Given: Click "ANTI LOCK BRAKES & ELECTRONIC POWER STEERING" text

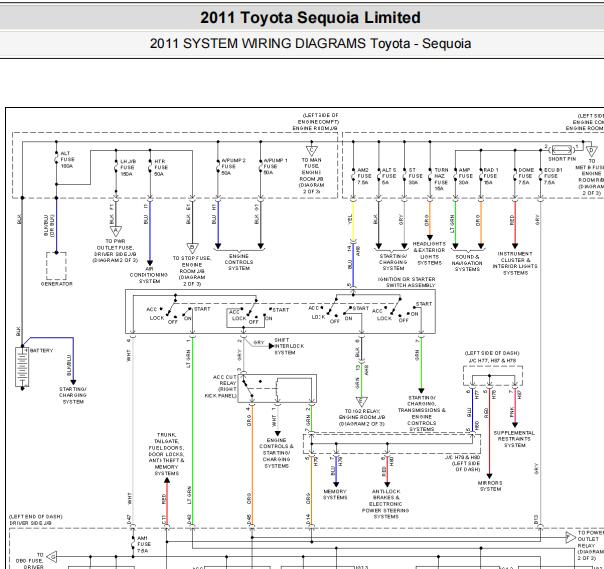Looking at the screenshot, I should pyautogui.click(x=386, y=504).
